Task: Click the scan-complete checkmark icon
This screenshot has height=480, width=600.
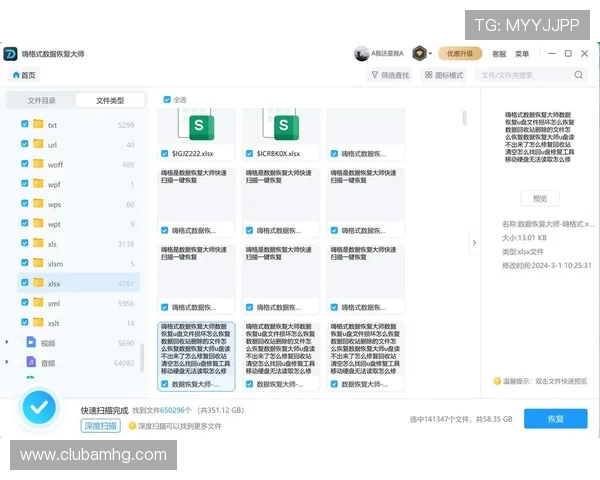Action: click(x=39, y=407)
